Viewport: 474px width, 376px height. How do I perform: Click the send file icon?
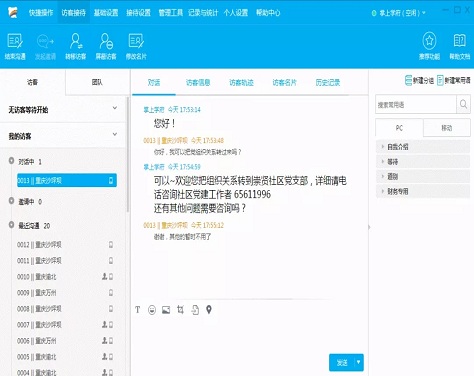tap(195, 310)
